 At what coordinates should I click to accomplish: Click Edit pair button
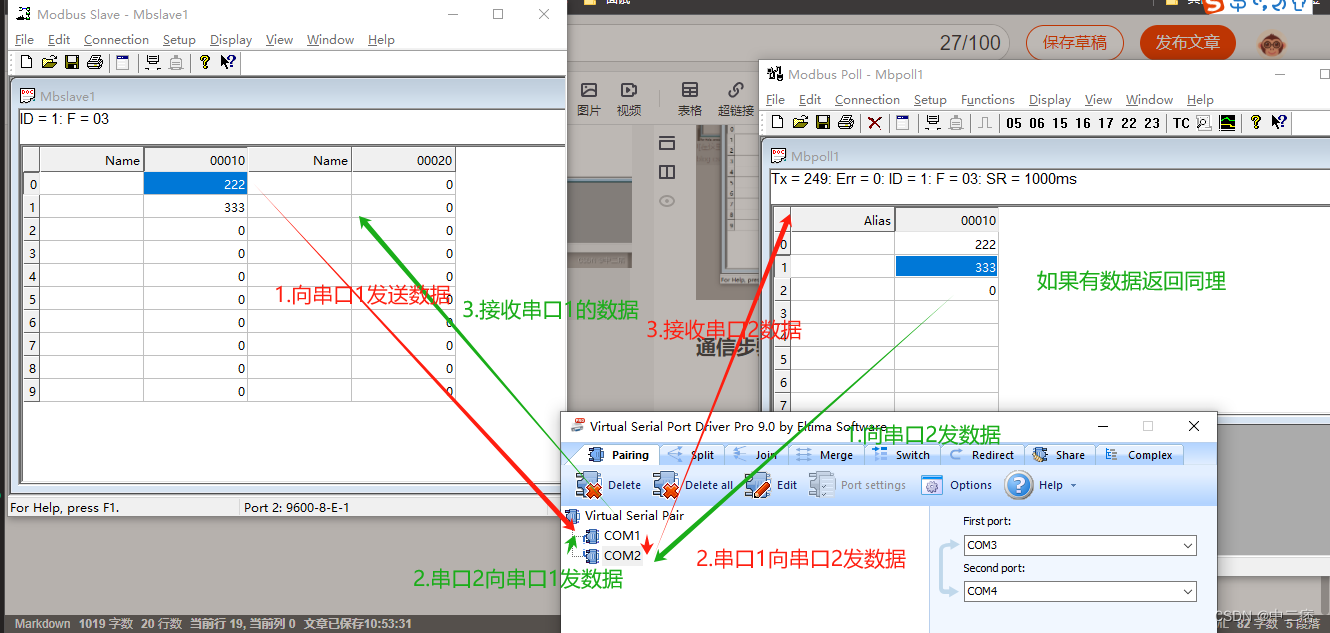[771, 486]
